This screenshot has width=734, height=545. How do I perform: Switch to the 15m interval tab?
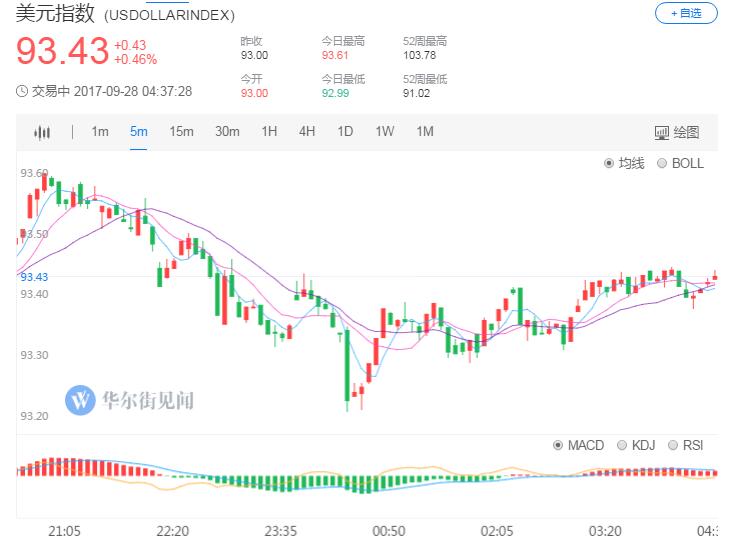[x=181, y=132]
